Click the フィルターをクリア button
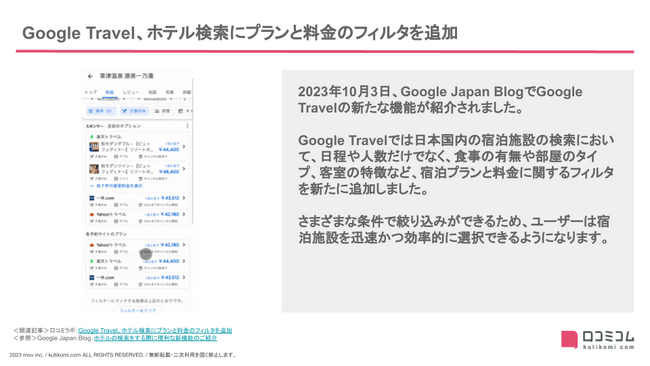Viewport: 650px width, 366px height. [x=138, y=310]
